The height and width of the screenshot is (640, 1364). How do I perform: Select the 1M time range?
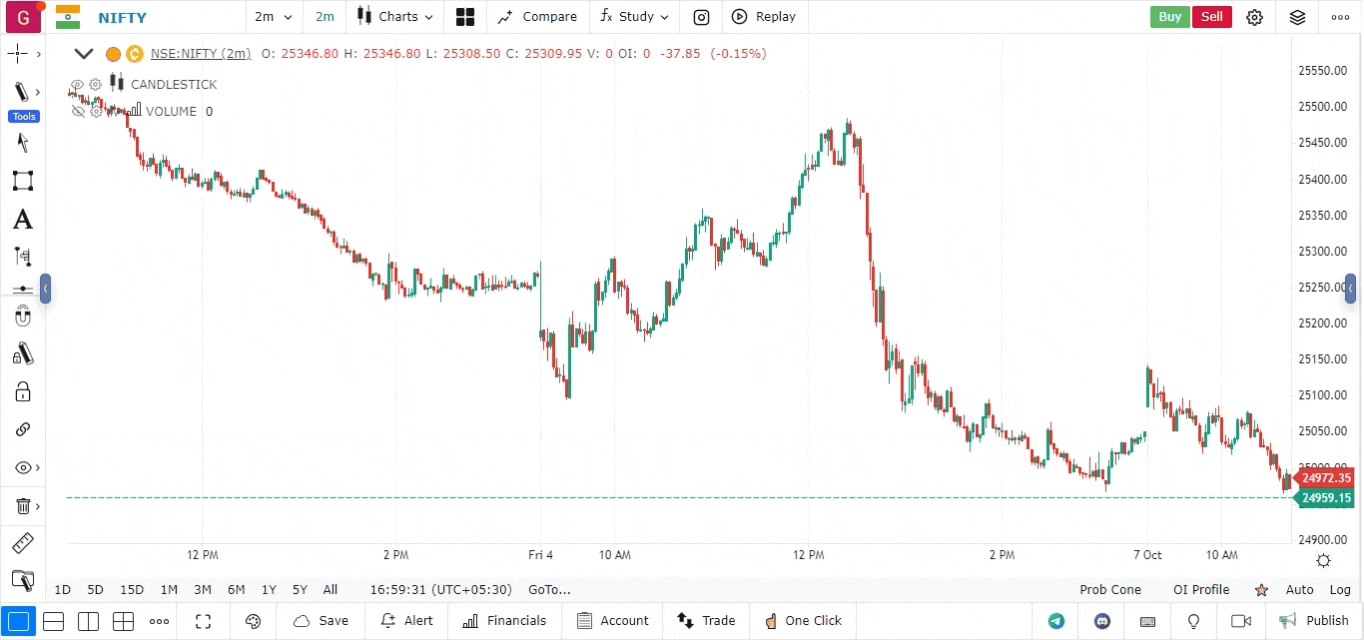tap(169, 590)
